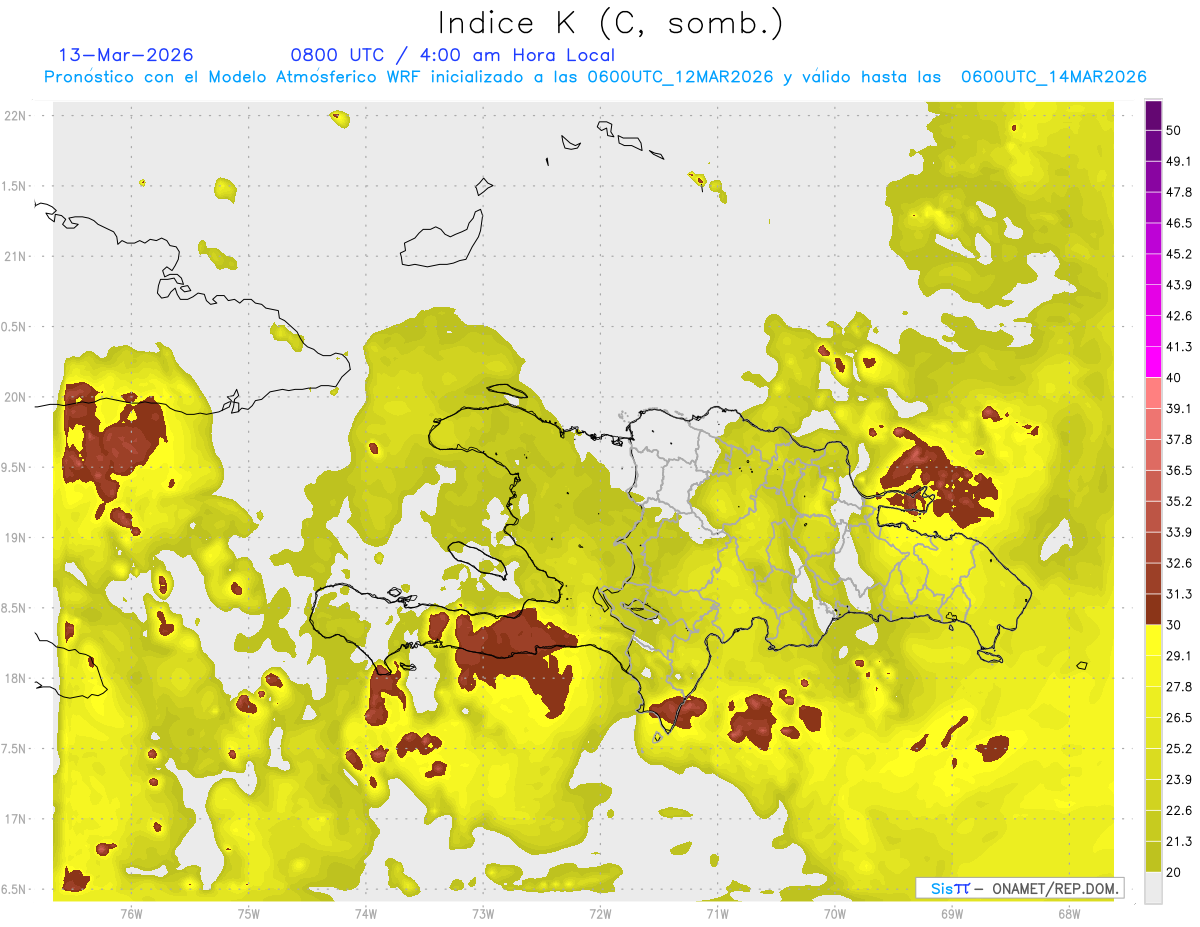Click the map title "Indice K (C, somb.)"

[611, 23]
